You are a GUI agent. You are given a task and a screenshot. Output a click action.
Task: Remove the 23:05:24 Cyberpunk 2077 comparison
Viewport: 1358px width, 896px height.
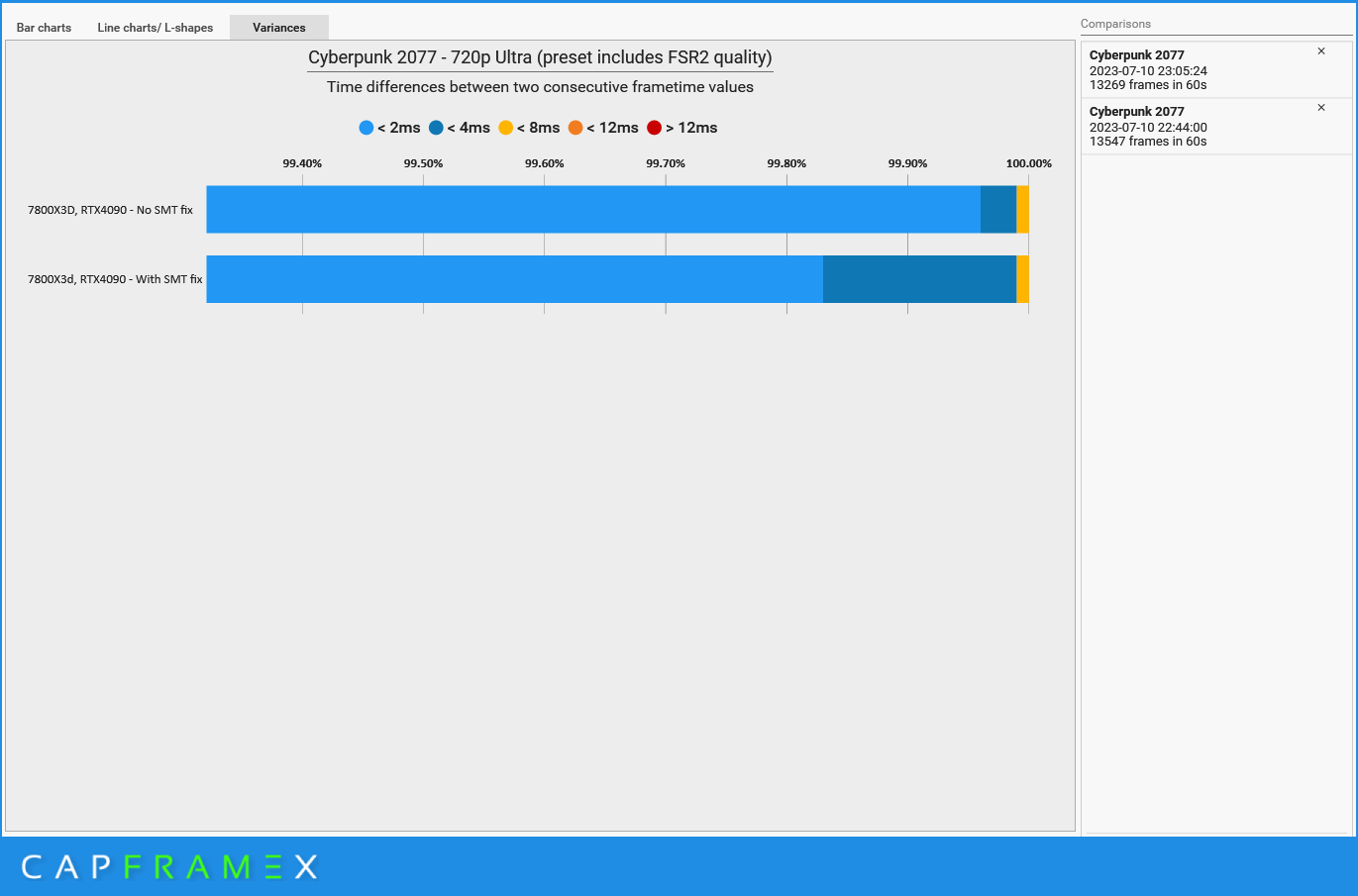pyautogui.click(x=1320, y=51)
